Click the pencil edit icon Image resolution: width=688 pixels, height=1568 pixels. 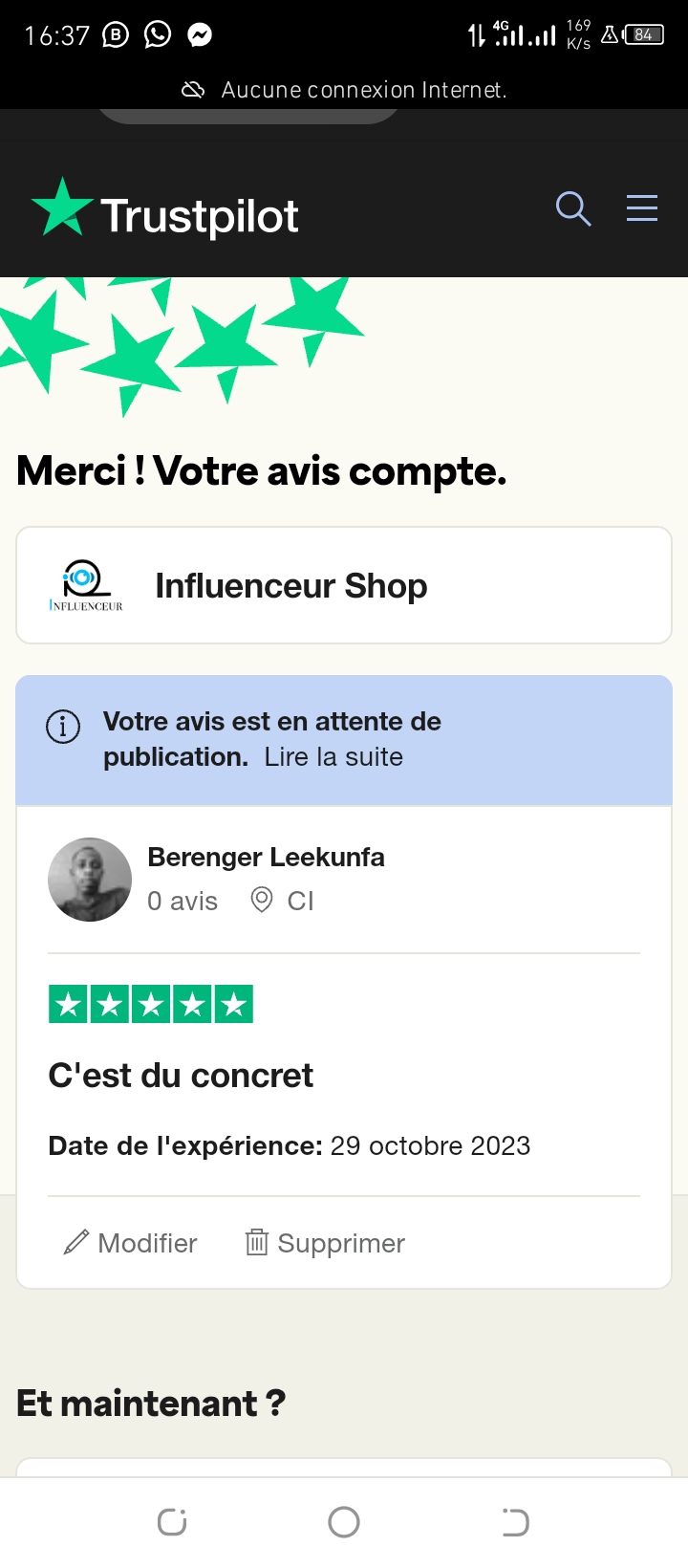point(75,1242)
